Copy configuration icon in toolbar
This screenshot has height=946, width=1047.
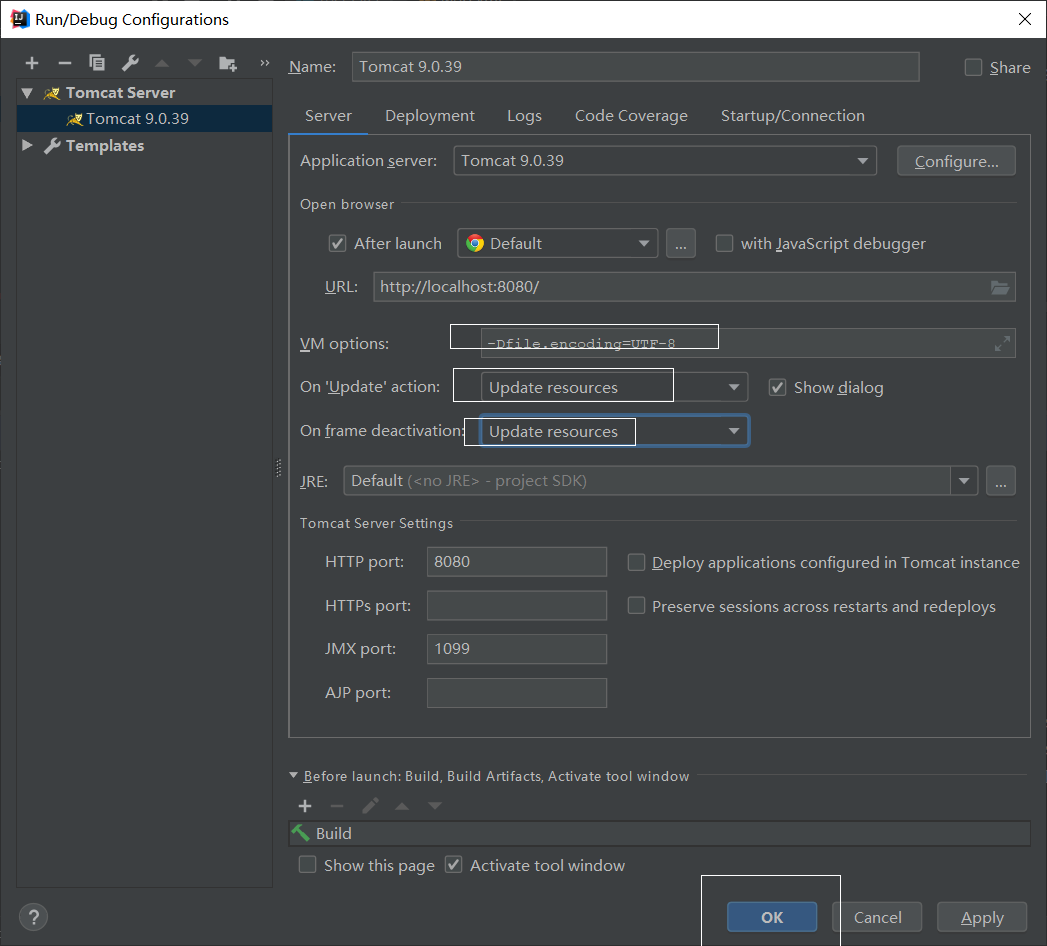[x=97, y=63]
